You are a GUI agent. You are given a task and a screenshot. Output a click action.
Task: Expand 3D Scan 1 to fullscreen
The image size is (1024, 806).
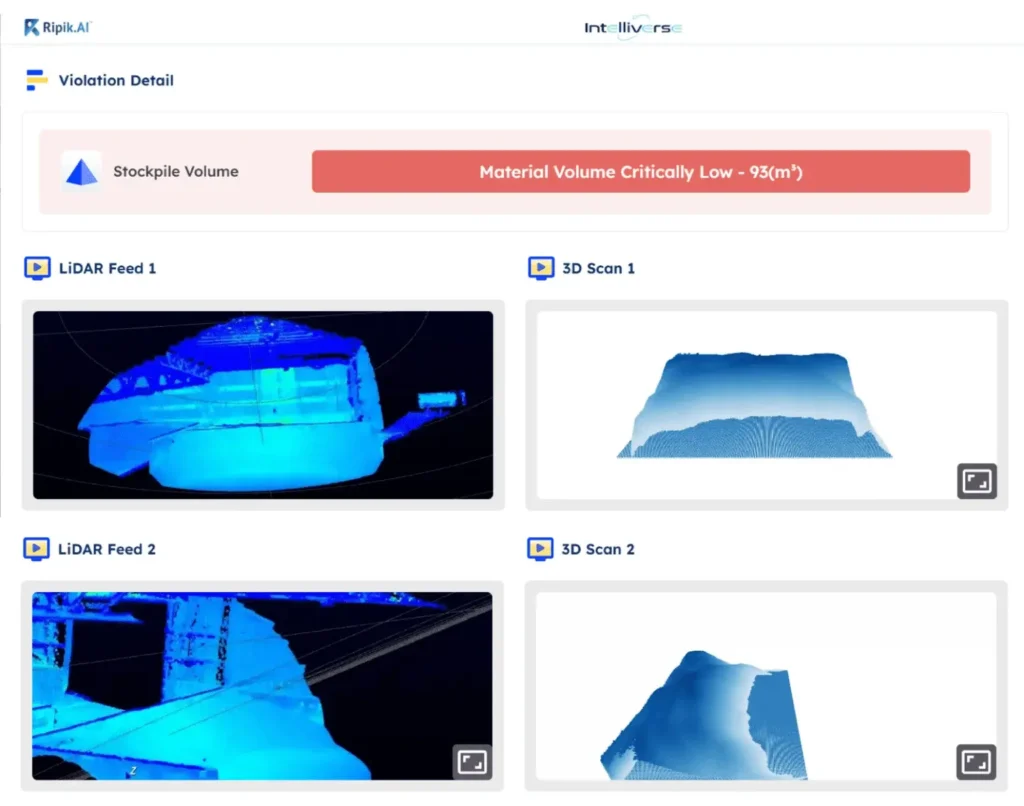[x=976, y=481]
